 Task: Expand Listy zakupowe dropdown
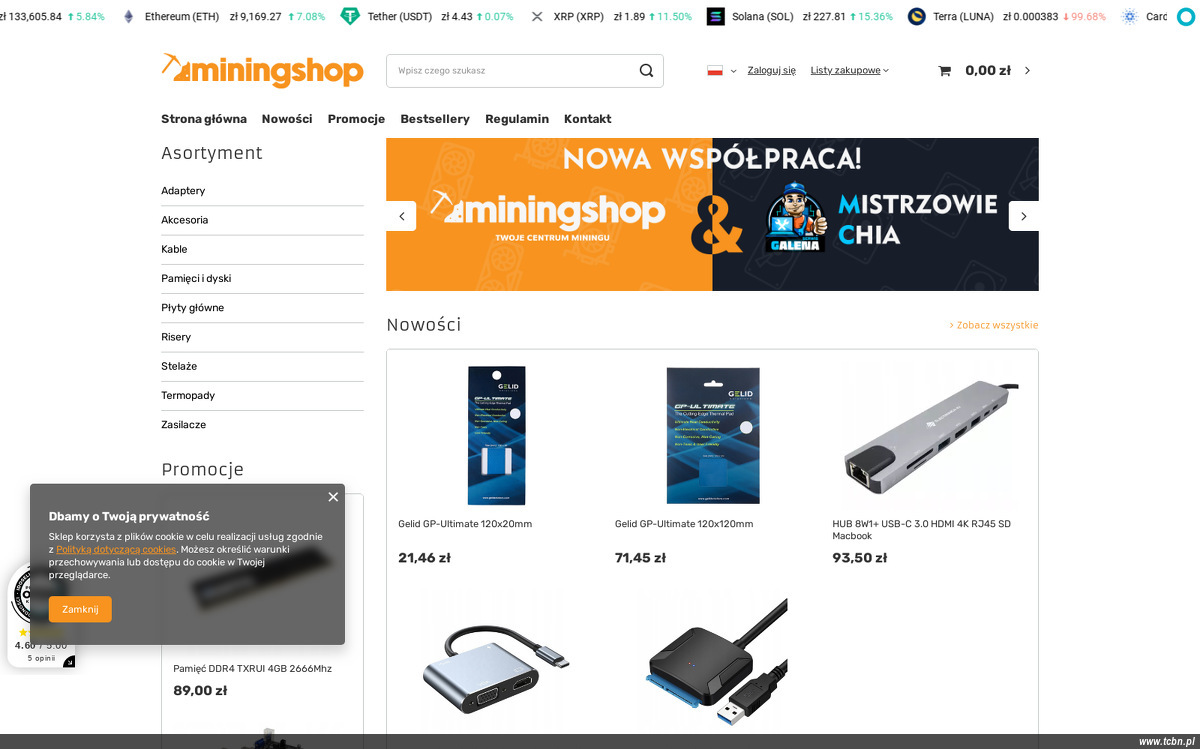849,71
